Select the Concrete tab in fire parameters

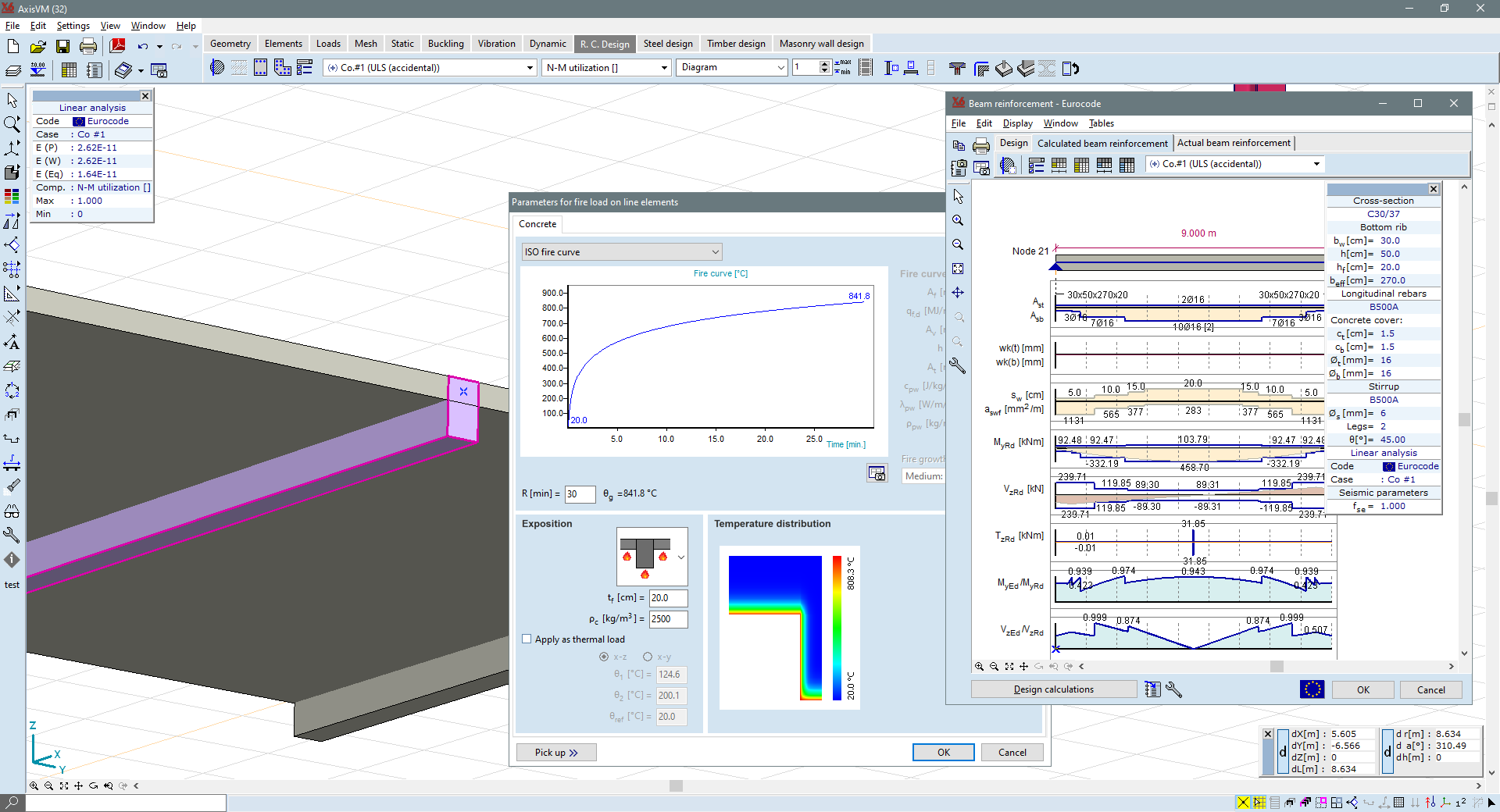tap(537, 224)
